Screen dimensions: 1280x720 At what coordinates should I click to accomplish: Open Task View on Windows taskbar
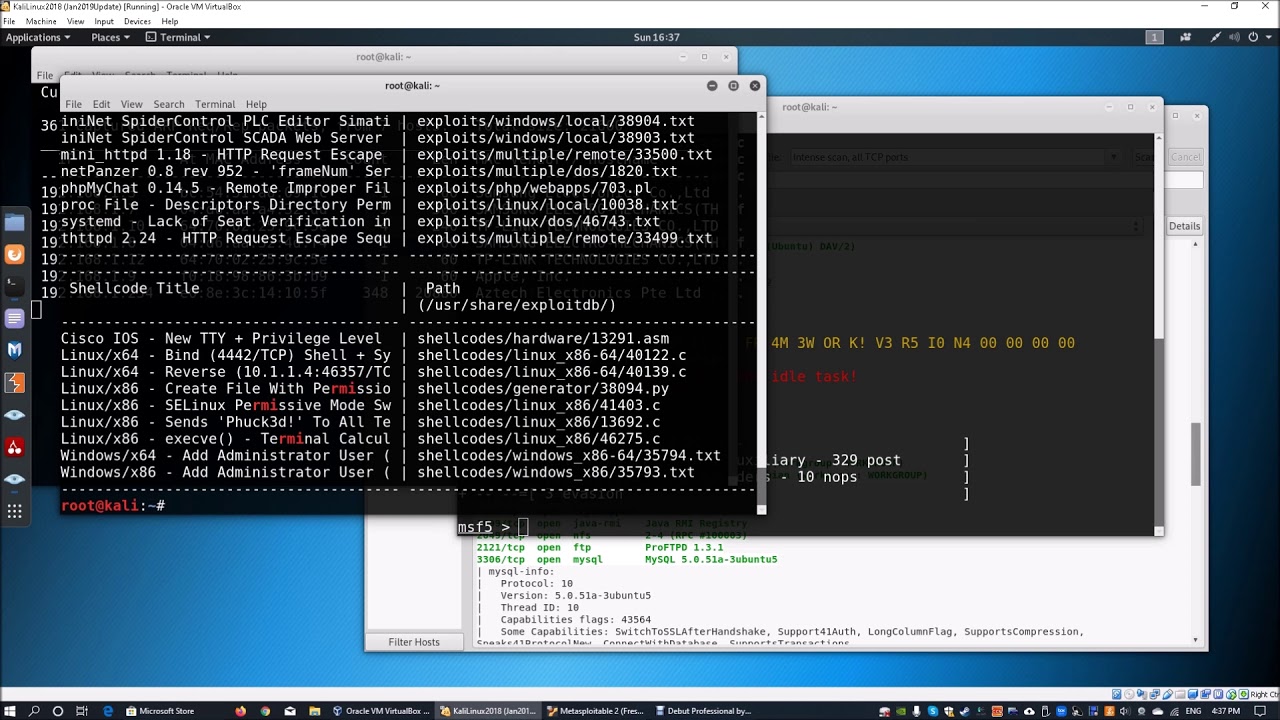point(83,711)
